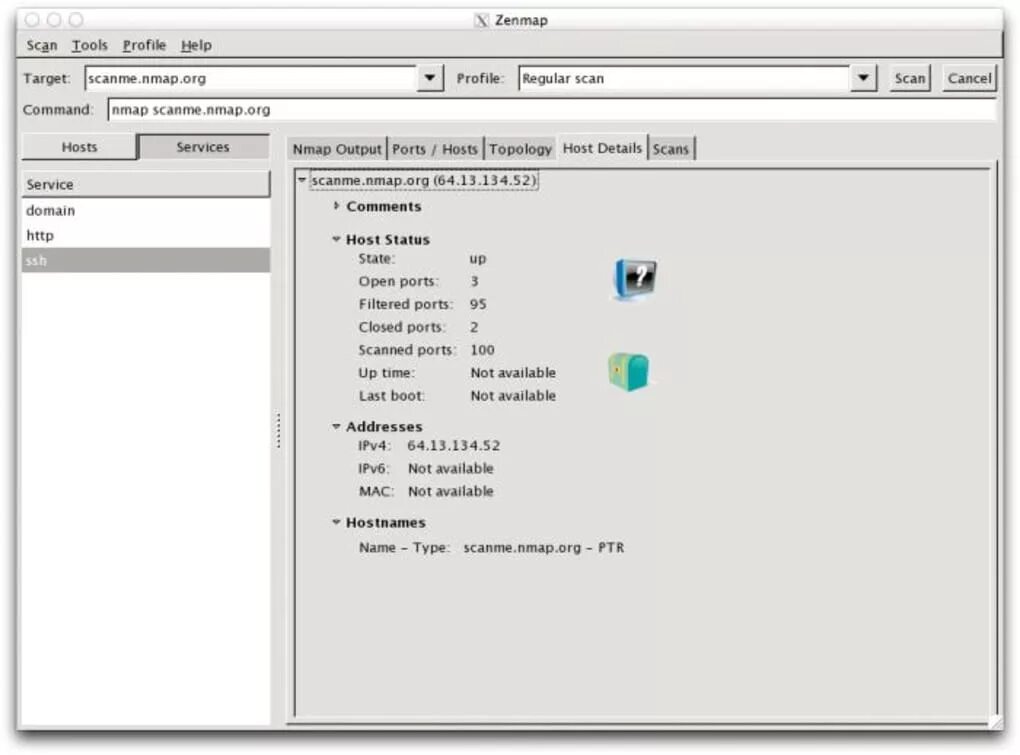The height and width of the screenshot is (755, 1020).
Task: Focus the Target input field
Action: (x=250, y=78)
